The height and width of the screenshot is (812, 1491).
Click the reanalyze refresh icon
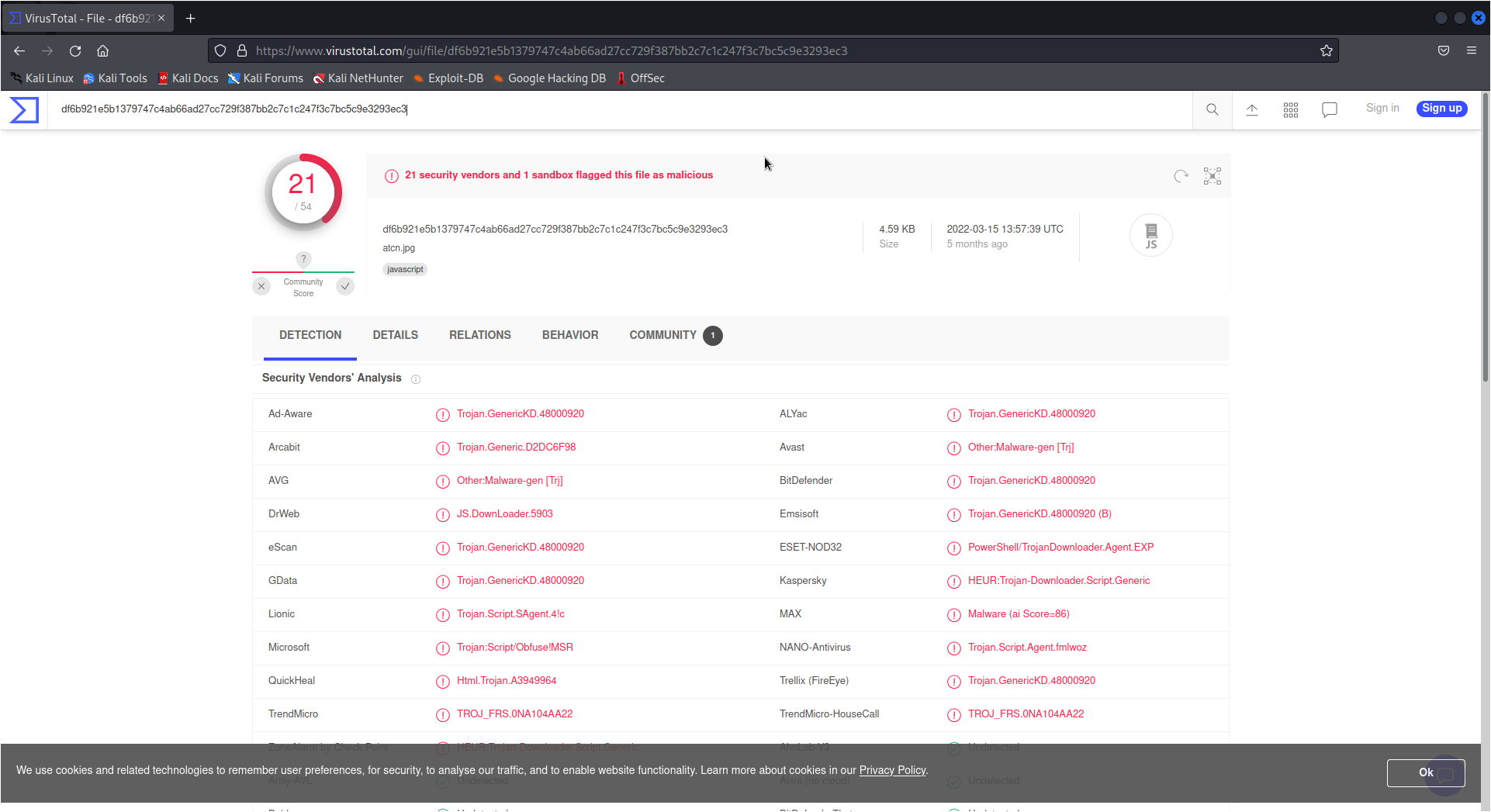[1181, 176]
